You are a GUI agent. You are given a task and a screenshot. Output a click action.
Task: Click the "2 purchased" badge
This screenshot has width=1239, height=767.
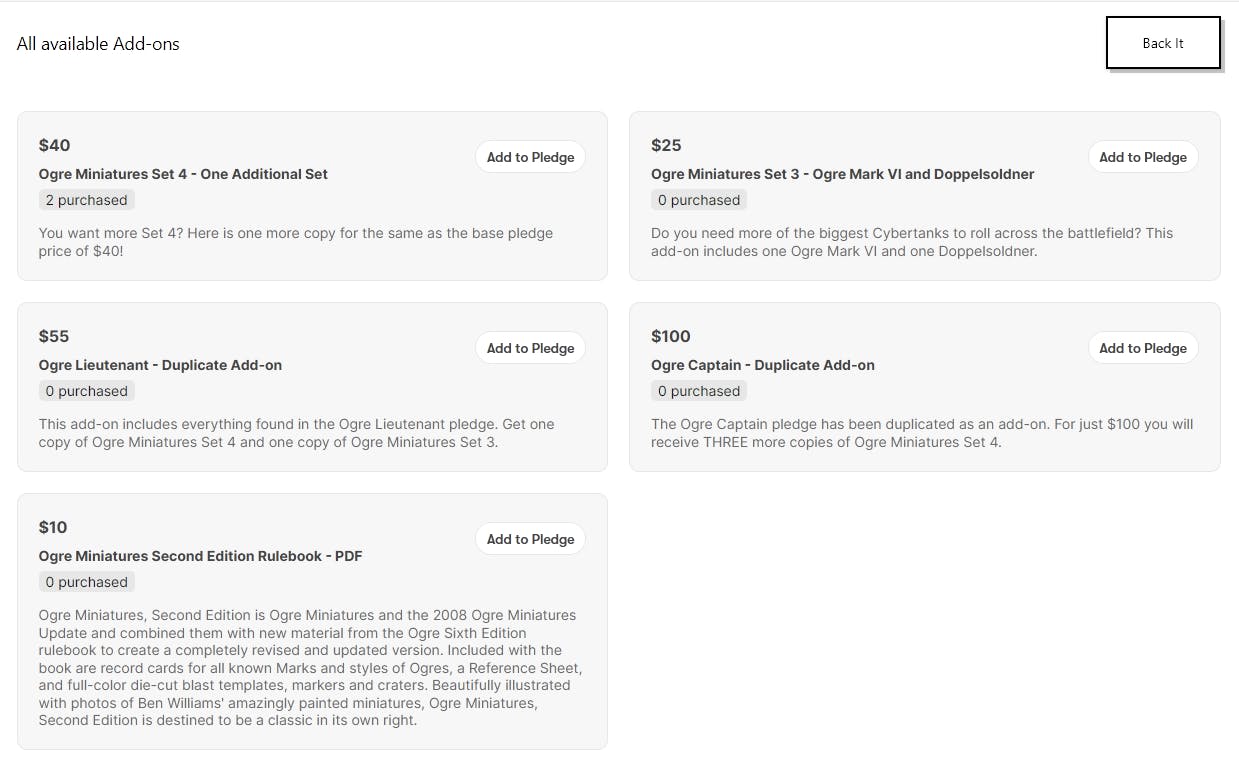pos(86,200)
